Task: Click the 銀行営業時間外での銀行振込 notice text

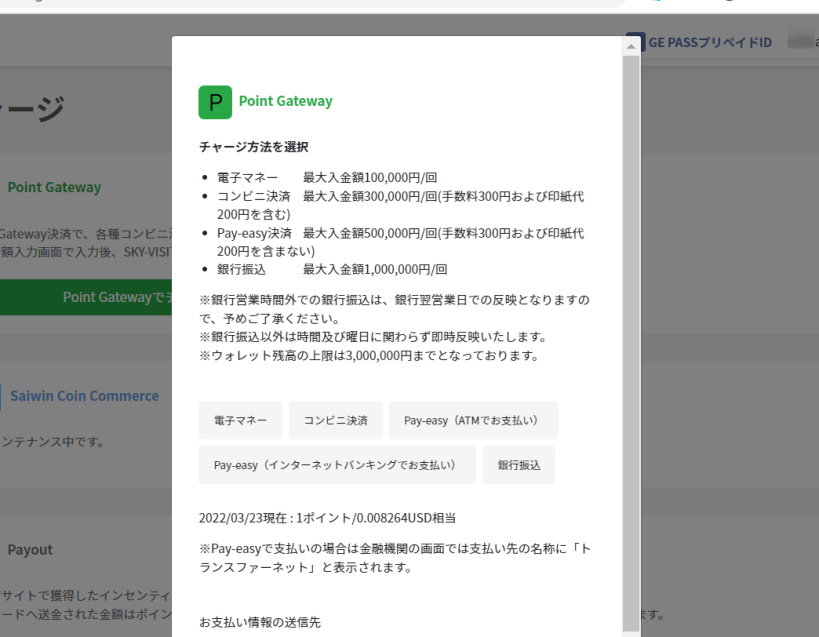Action: click(x=394, y=309)
